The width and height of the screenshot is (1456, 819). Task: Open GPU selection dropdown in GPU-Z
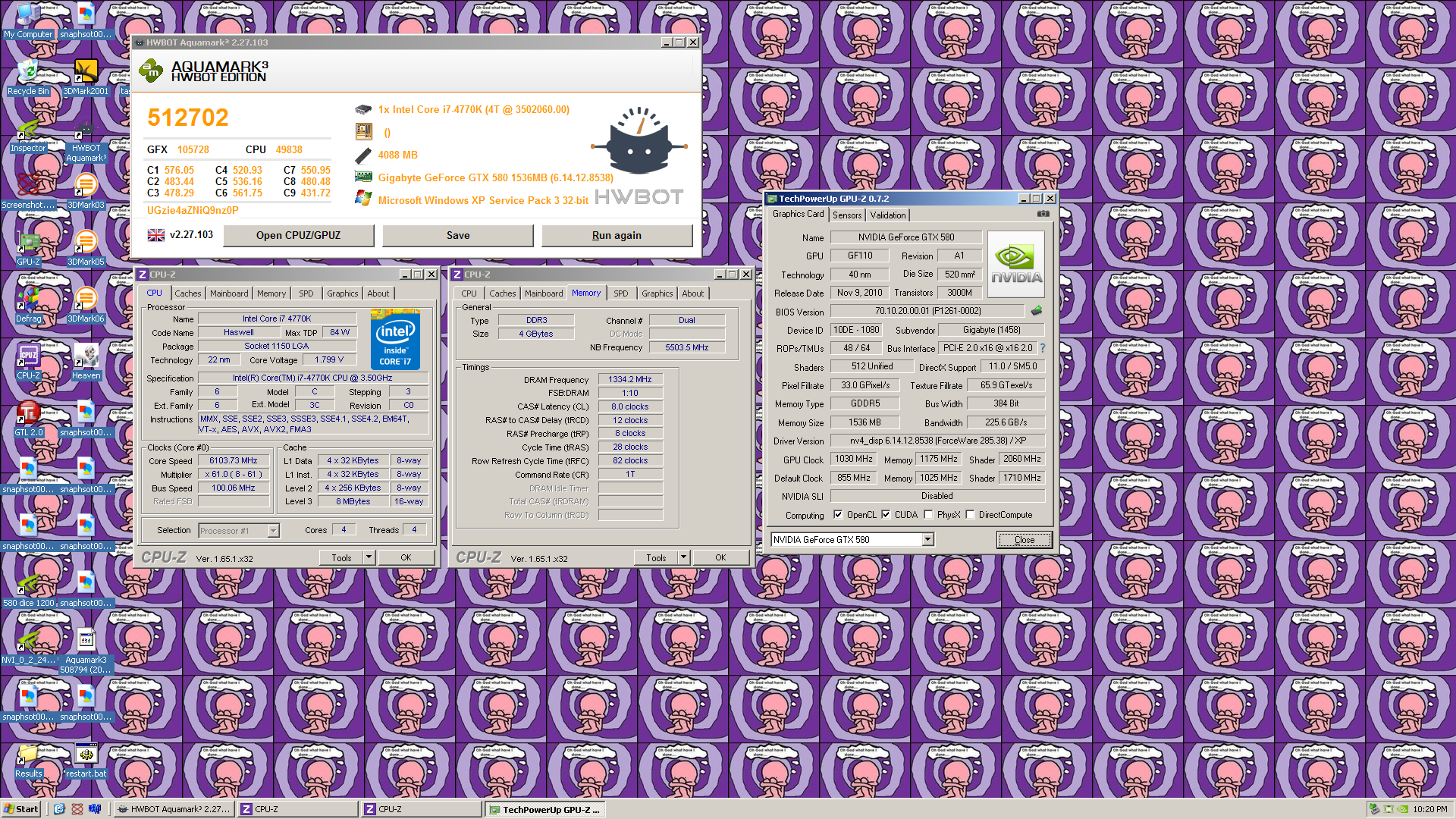pos(927,539)
